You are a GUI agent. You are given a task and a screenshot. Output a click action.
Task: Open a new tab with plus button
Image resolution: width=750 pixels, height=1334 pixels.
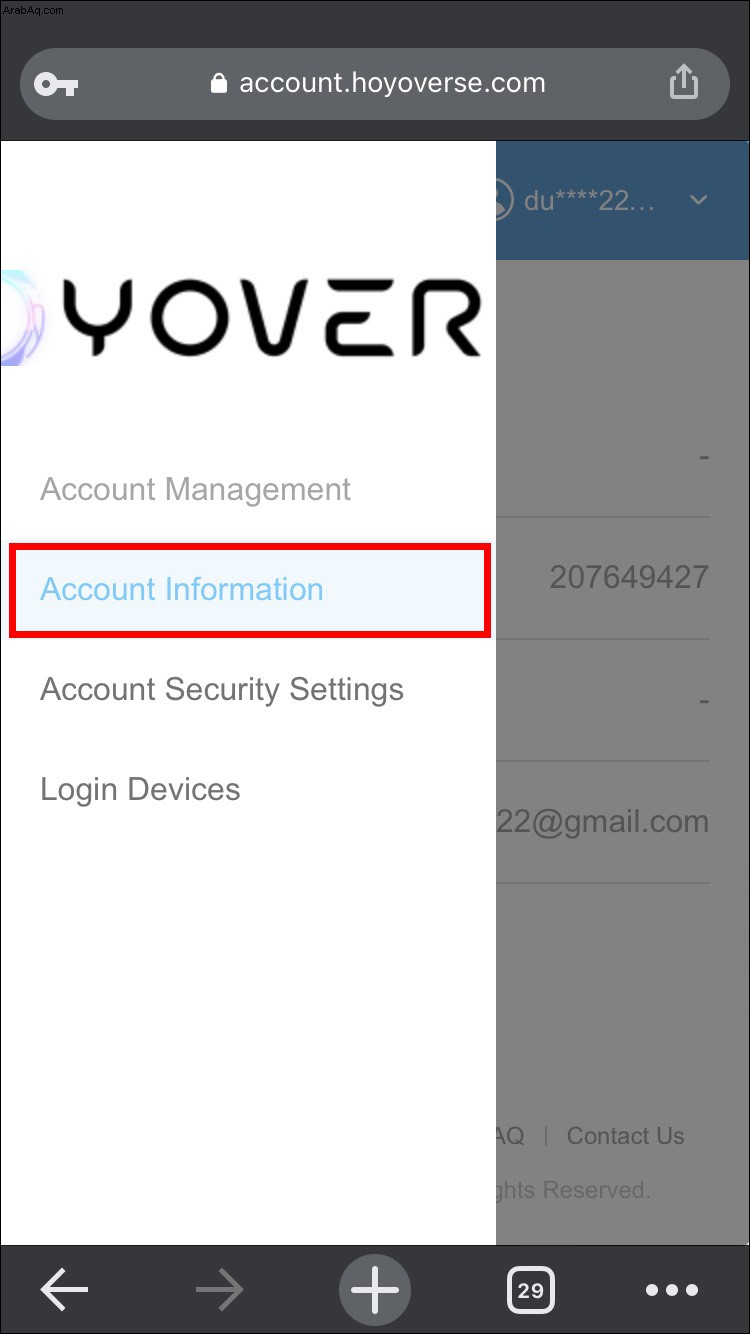(375, 1290)
